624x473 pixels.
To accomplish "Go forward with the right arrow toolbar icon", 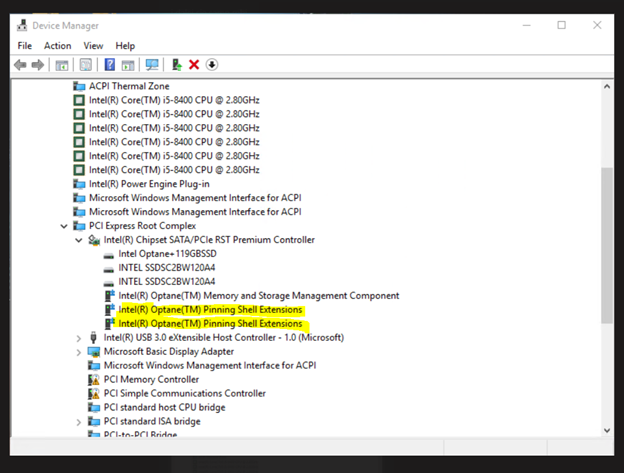I will pos(38,65).
